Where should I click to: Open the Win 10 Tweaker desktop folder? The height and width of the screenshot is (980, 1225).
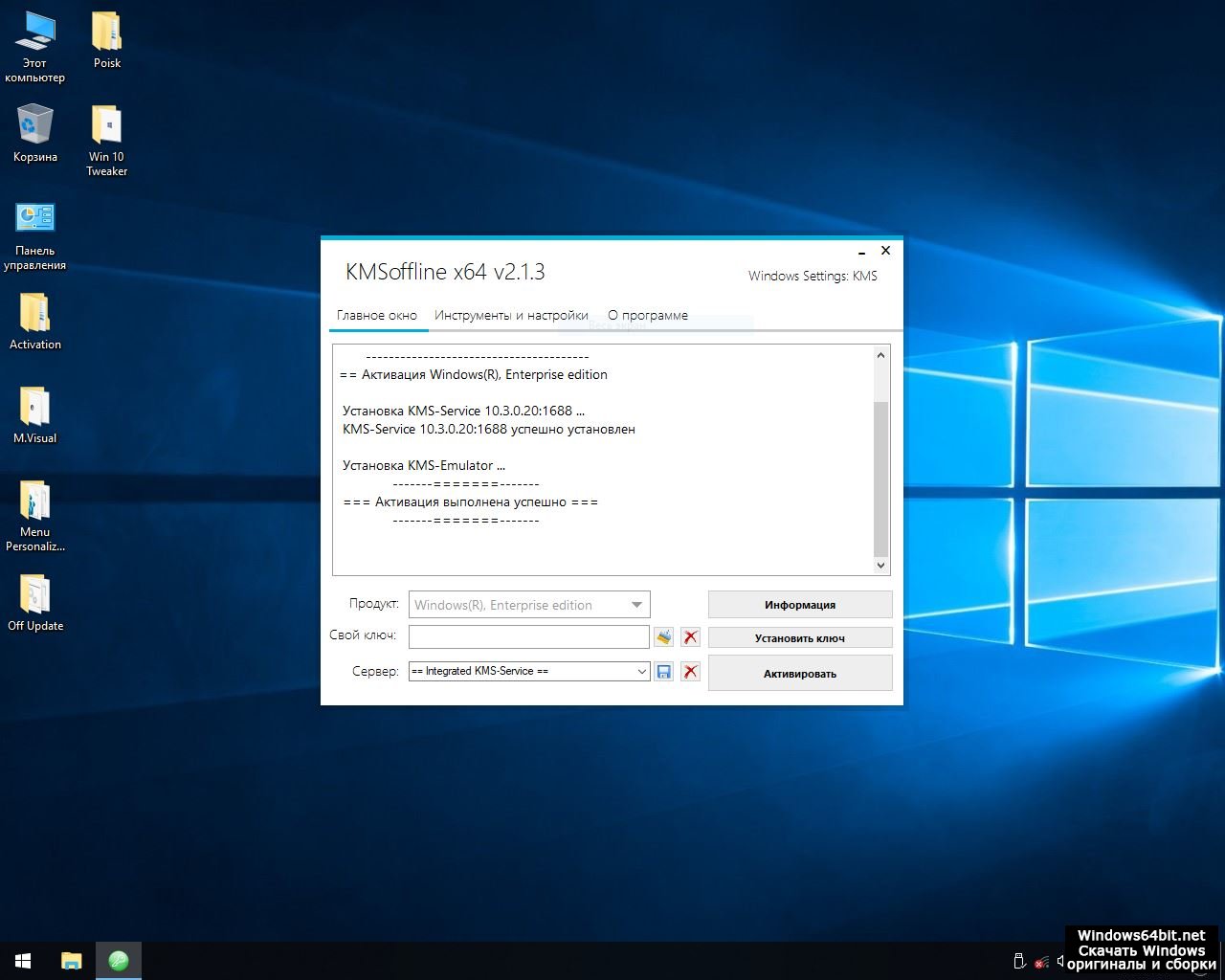pyautogui.click(x=106, y=127)
